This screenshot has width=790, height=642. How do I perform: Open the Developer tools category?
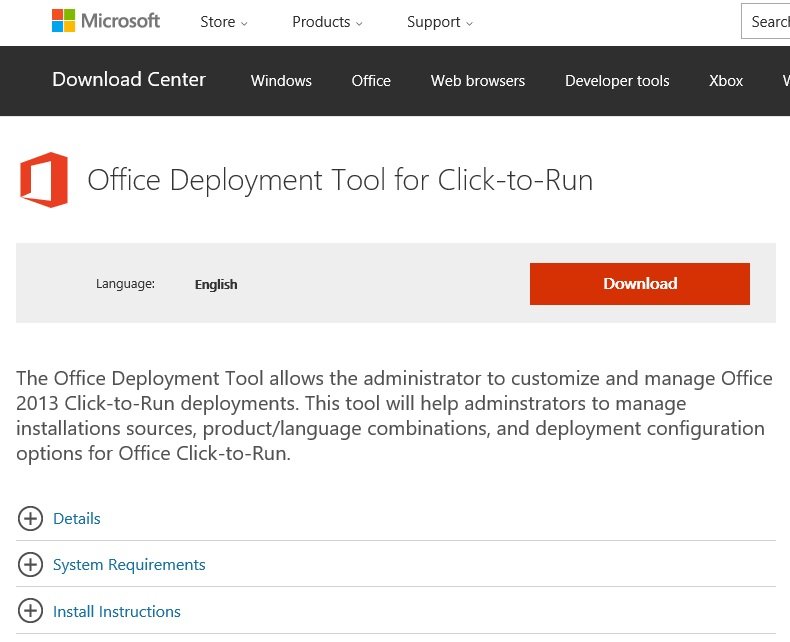(617, 81)
